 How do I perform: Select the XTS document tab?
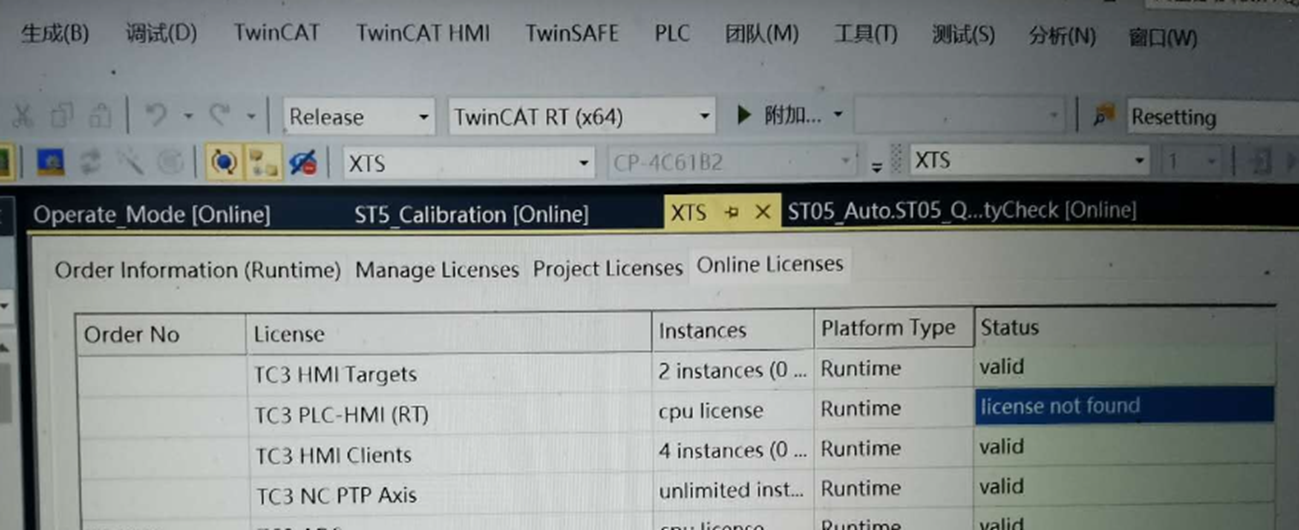pyautogui.click(x=688, y=213)
